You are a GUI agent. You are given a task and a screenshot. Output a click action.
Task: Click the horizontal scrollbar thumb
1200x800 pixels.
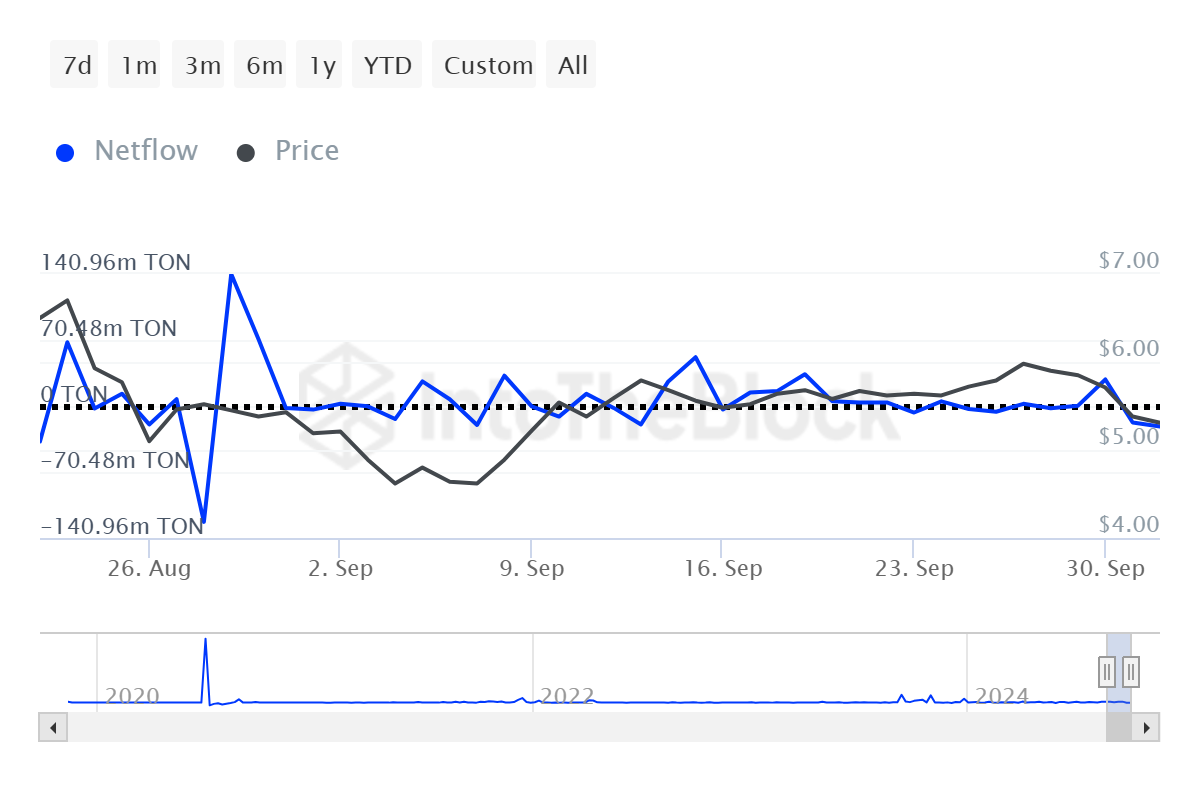(x=1118, y=728)
